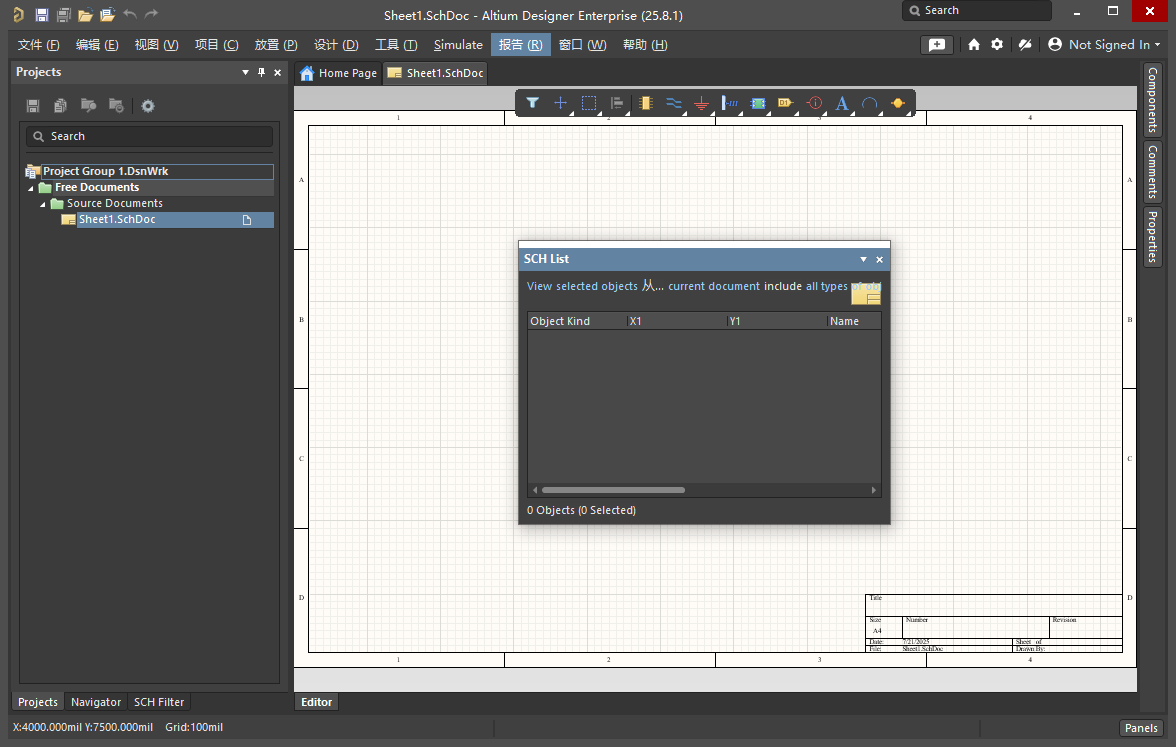The width and height of the screenshot is (1176, 747).
Task: Select the arc drawing tool
Action: pyautogui.click(x=870, y=103)
